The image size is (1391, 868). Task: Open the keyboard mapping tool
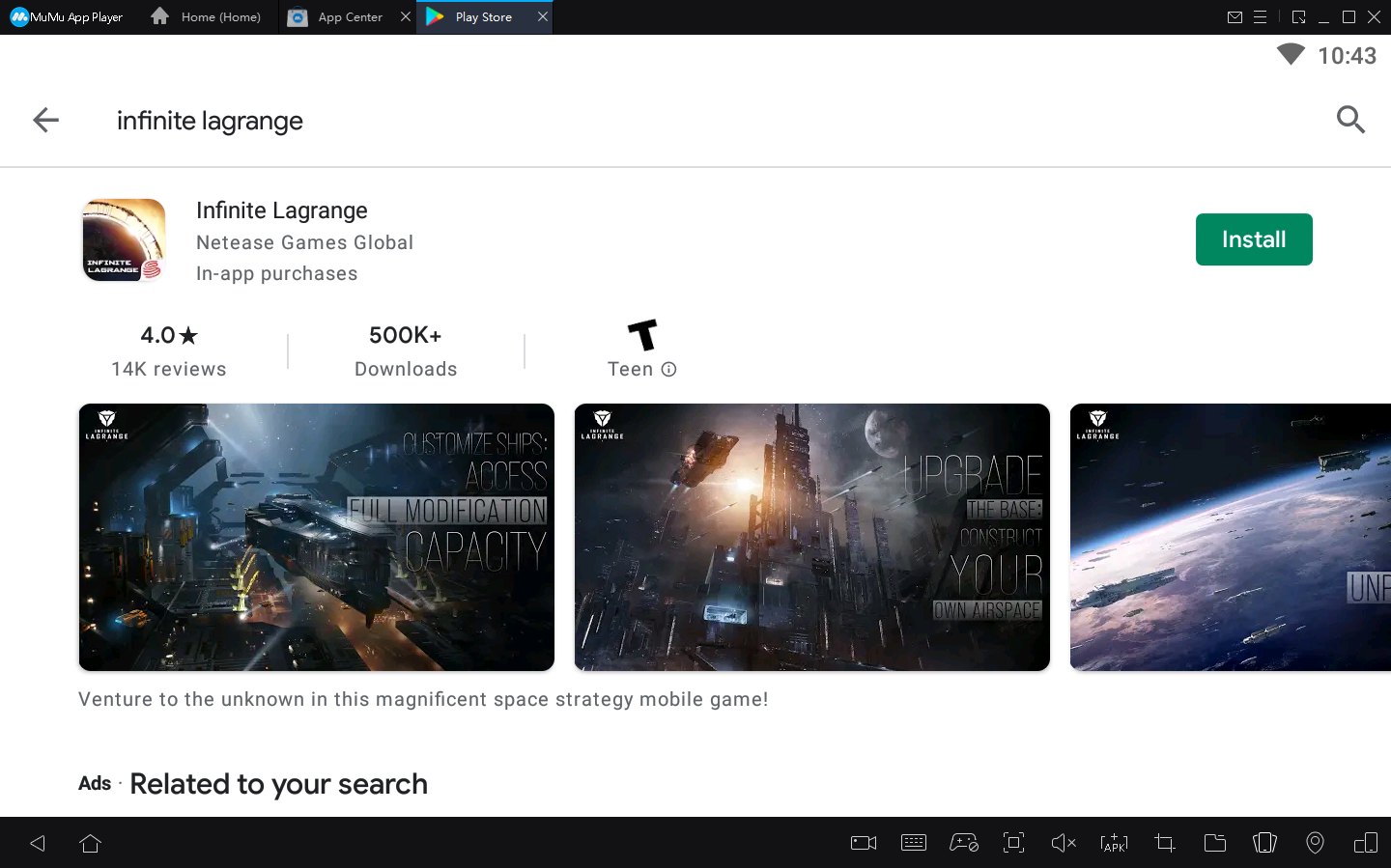(914, 843)
